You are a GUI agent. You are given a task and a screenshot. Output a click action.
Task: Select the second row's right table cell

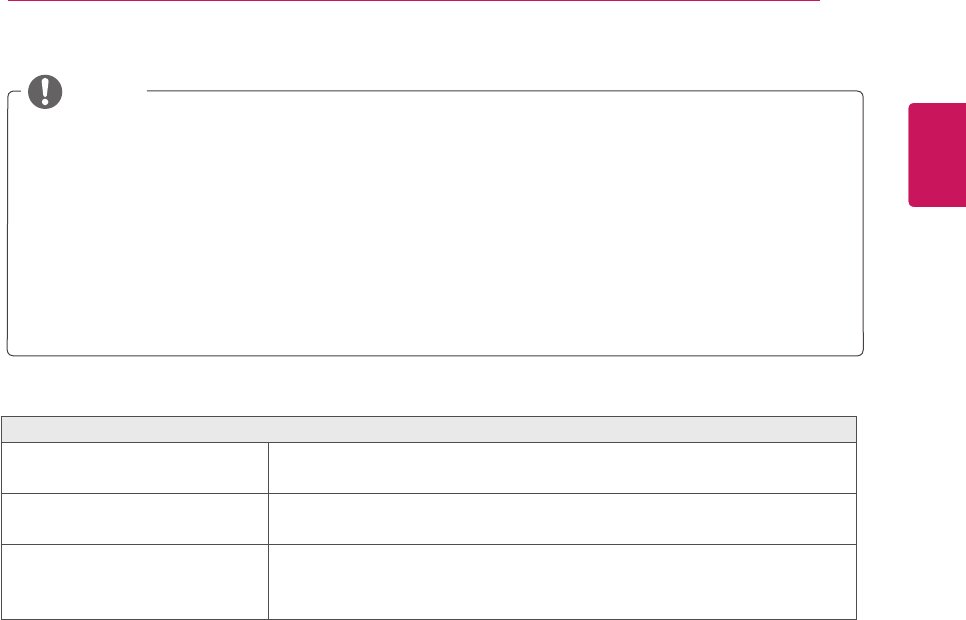pos(562,518)
